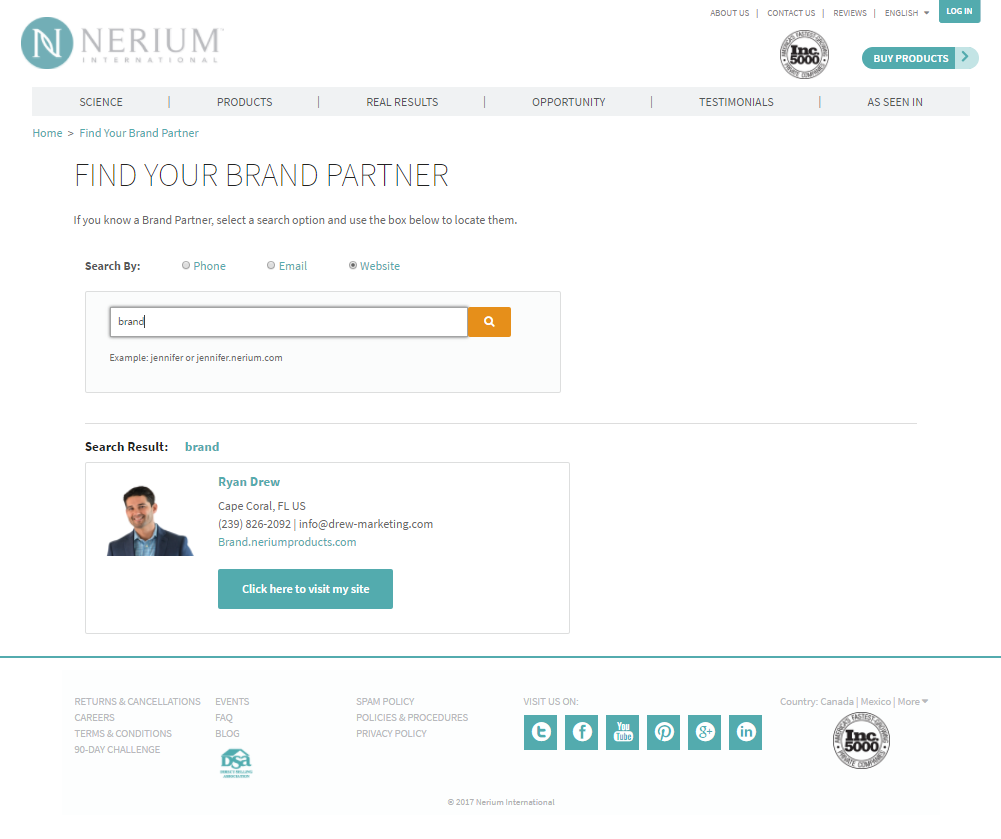Click Ryan Drew's profile photo

[150, 520]
